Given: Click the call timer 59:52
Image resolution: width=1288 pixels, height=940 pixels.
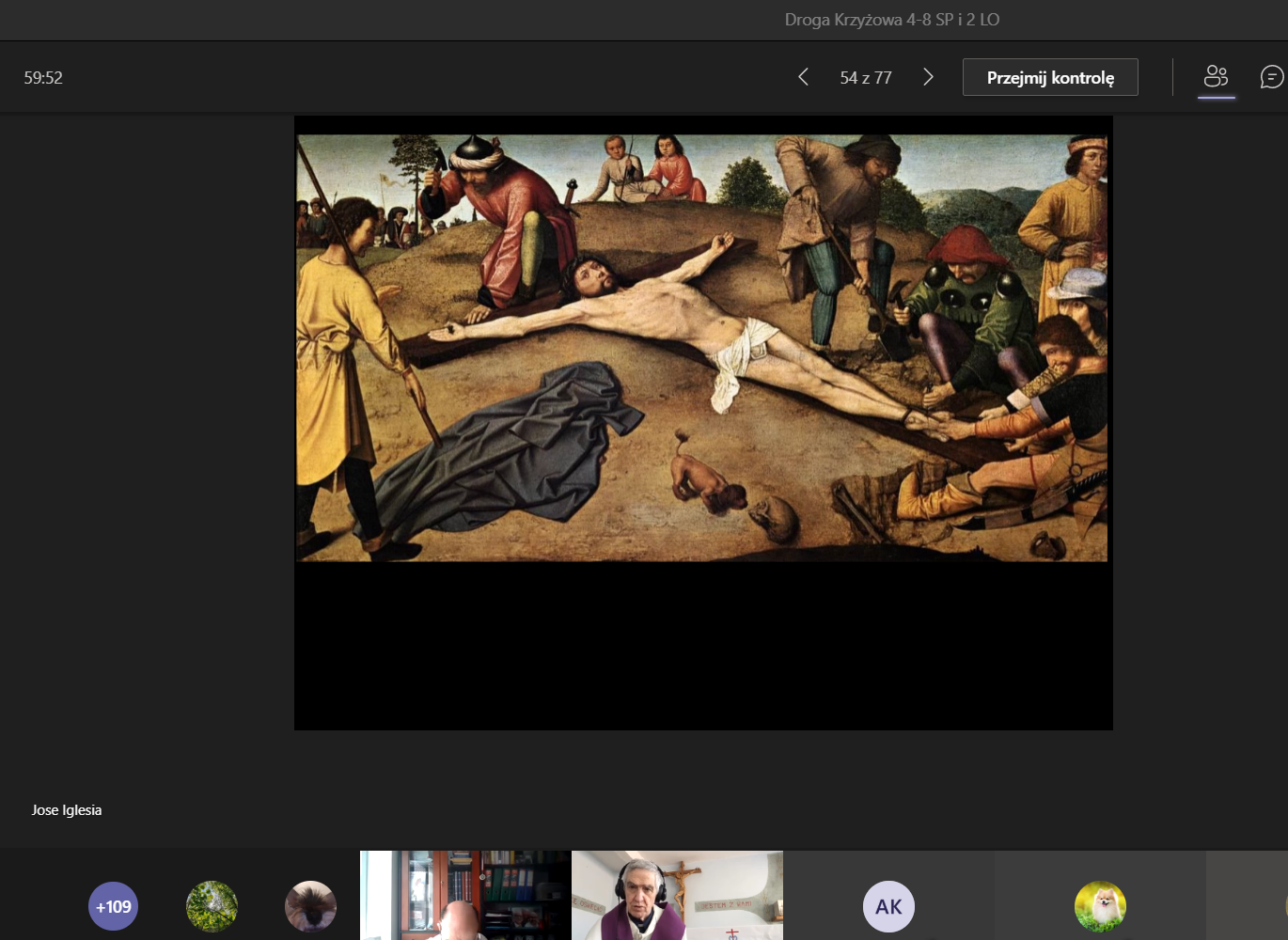Looking at the screenshot, I should pos(43,78).
